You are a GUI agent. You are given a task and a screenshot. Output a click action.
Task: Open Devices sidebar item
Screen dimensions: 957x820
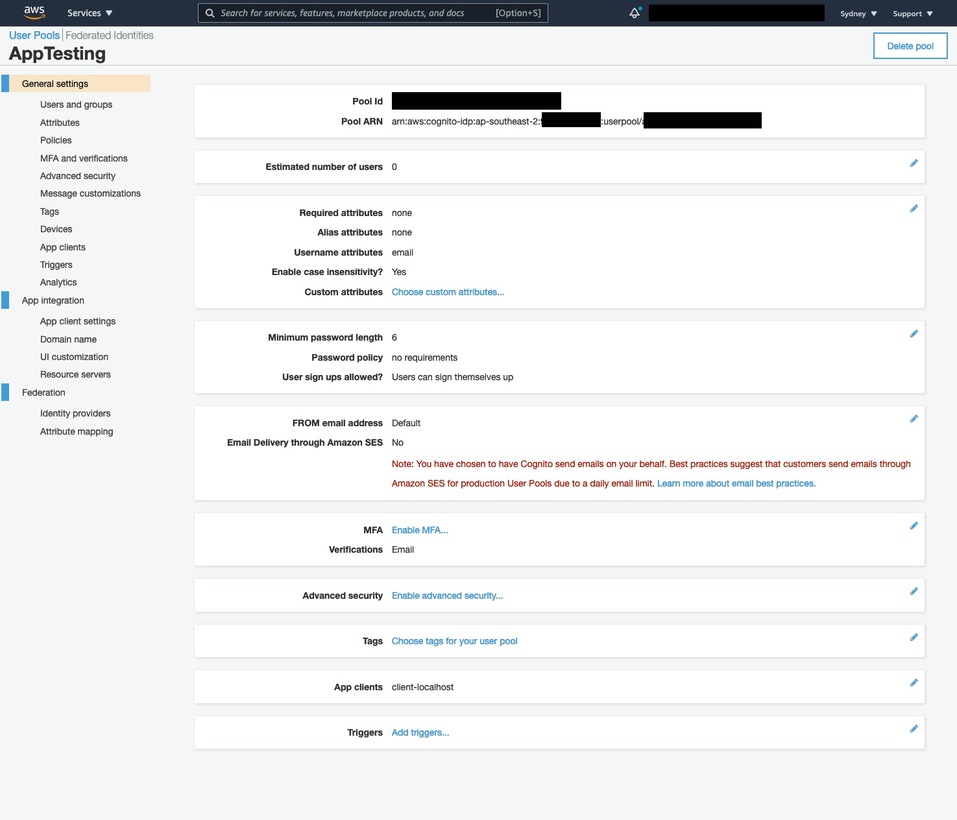(x=56, y=229)
